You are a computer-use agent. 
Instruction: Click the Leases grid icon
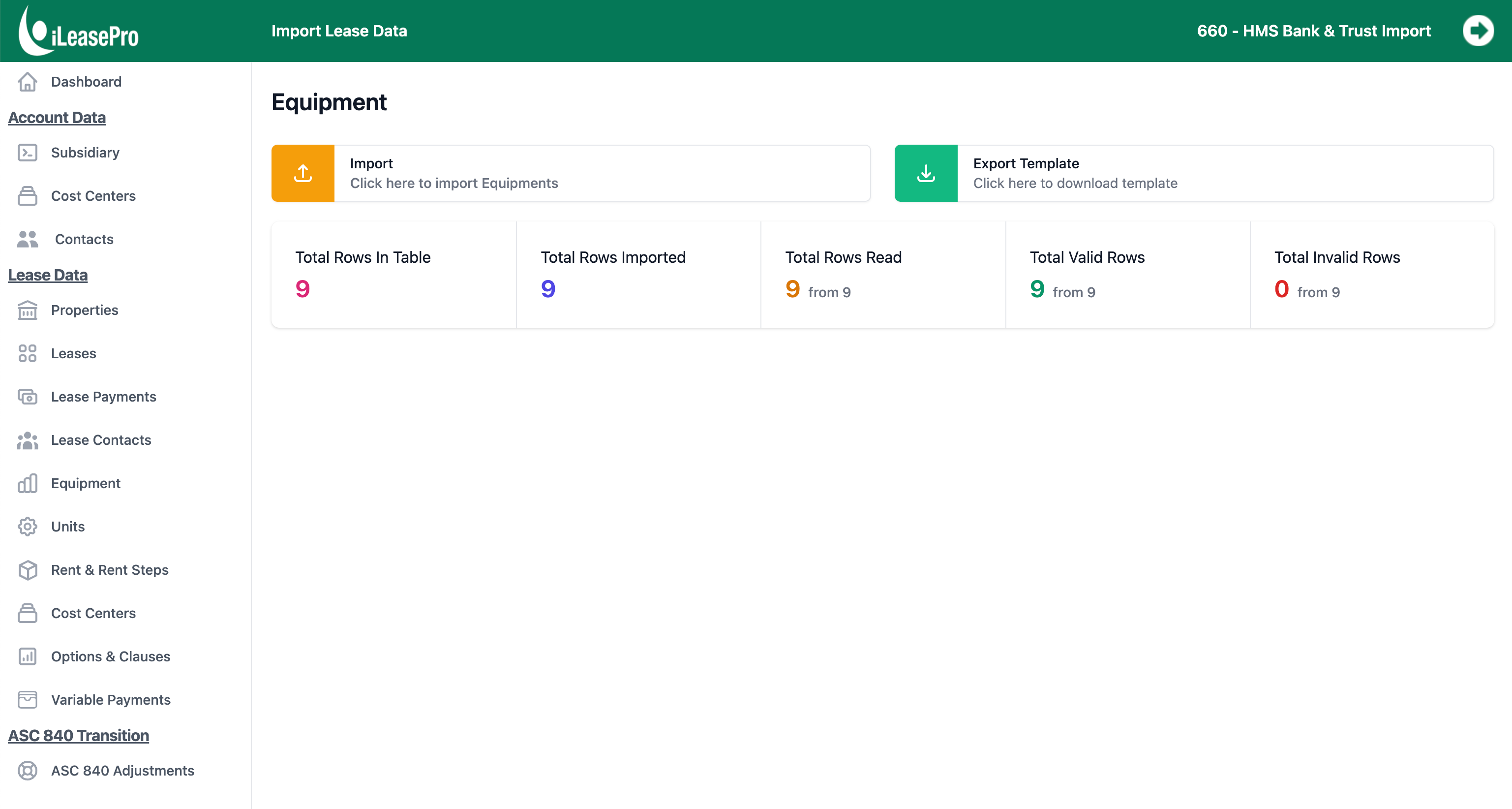(x=27, y=353)
